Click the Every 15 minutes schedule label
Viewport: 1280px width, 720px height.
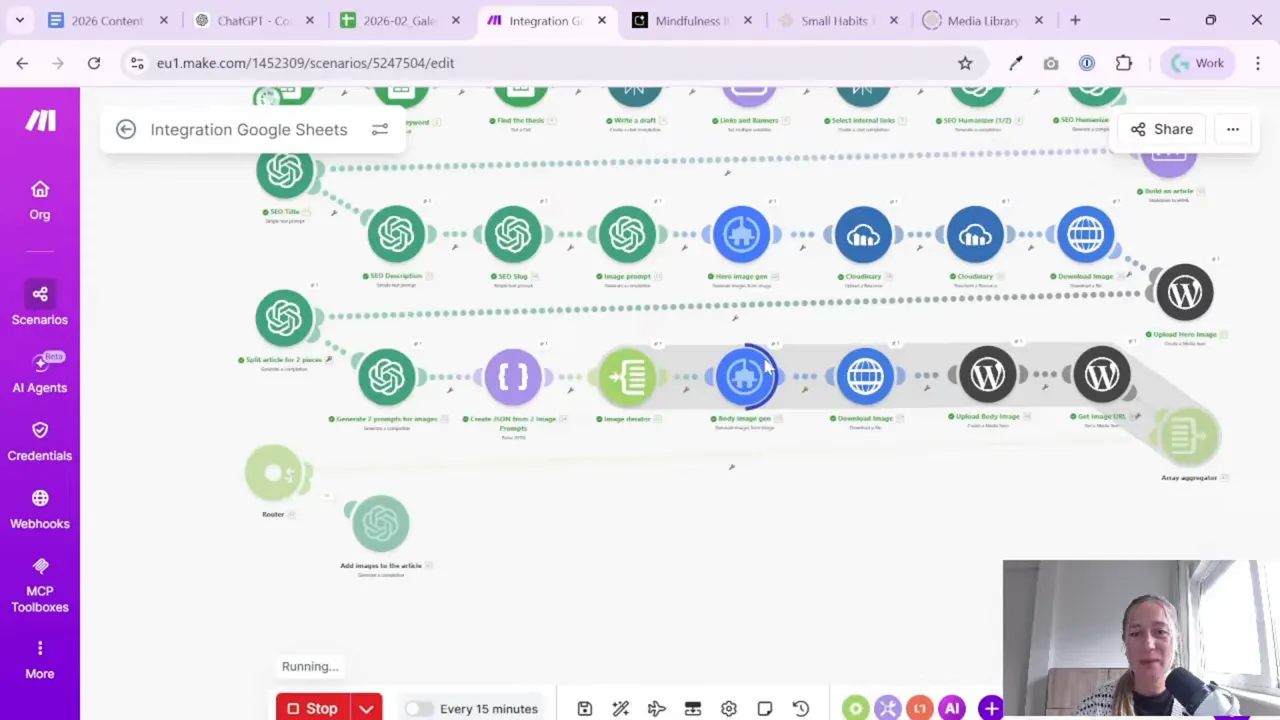click(489, 709)
